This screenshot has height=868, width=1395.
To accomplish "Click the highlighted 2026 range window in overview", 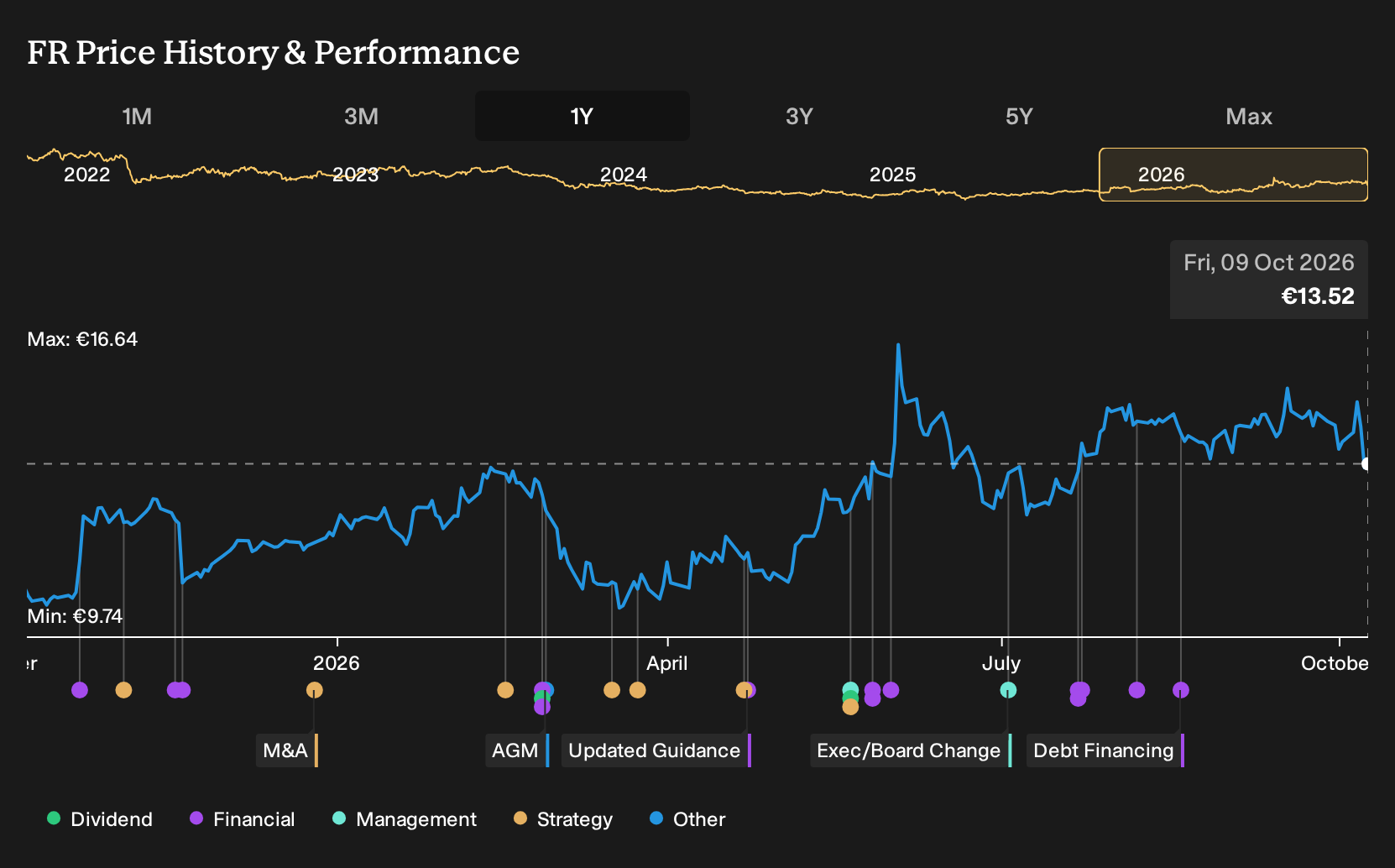I will pos(1233,175).
